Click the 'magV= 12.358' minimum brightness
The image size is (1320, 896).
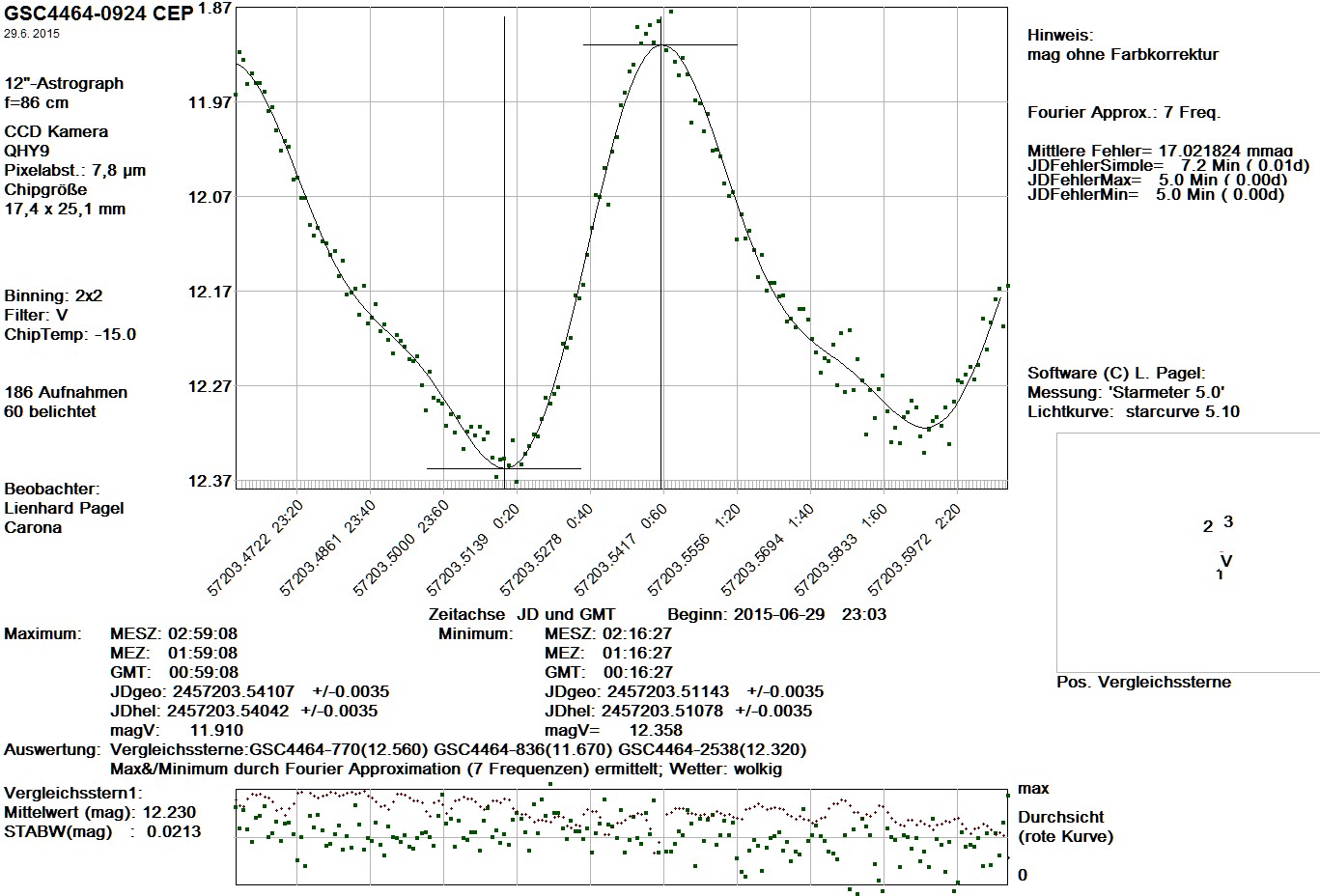613,730
